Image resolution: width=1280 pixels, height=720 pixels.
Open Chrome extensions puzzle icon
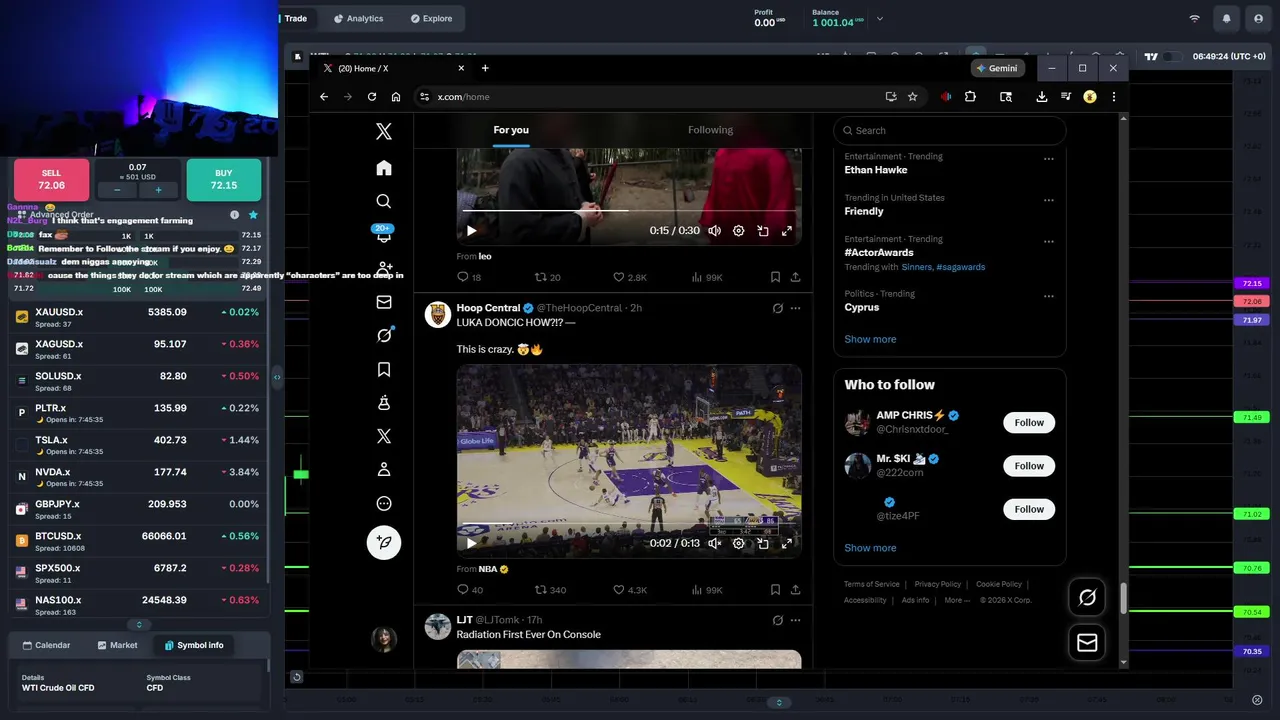click(x=970, y=97)
